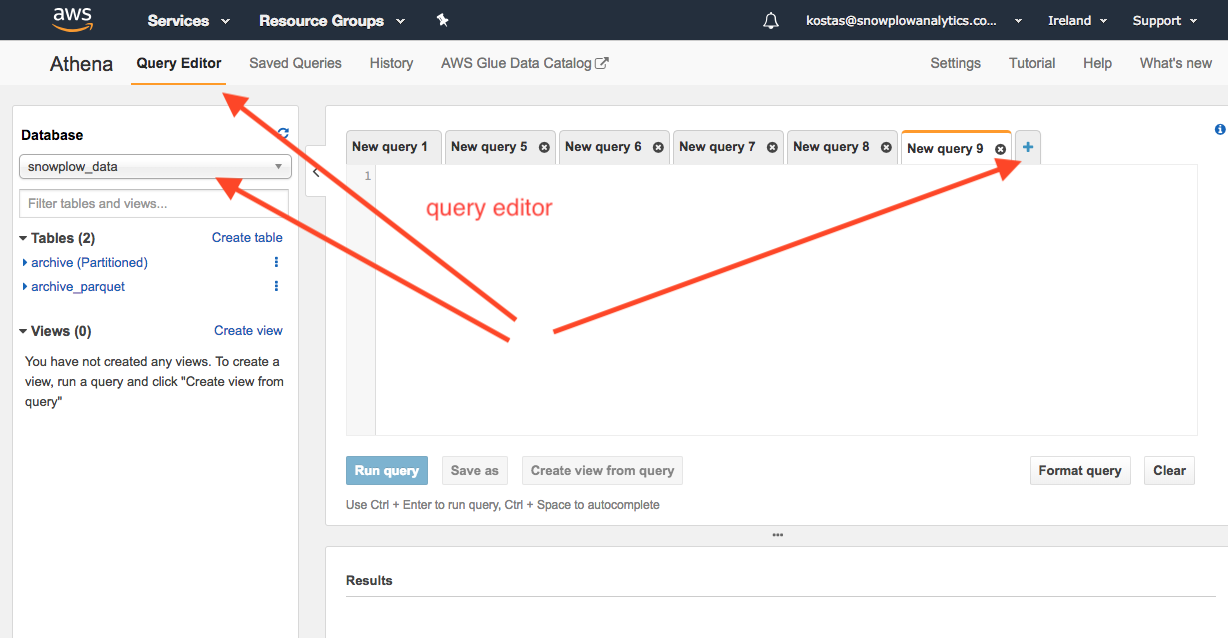
Task: Collapse the left database sidebar panel
Action: pyautogui.click(x=315, y=172)
